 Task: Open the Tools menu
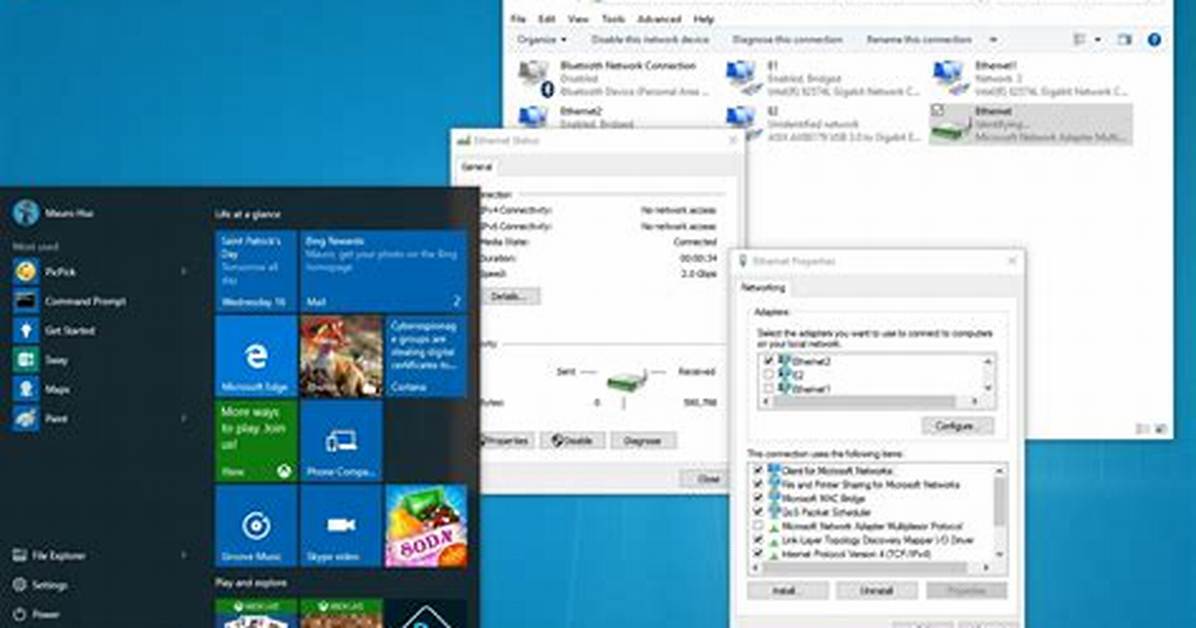click(x=613, y=19)
